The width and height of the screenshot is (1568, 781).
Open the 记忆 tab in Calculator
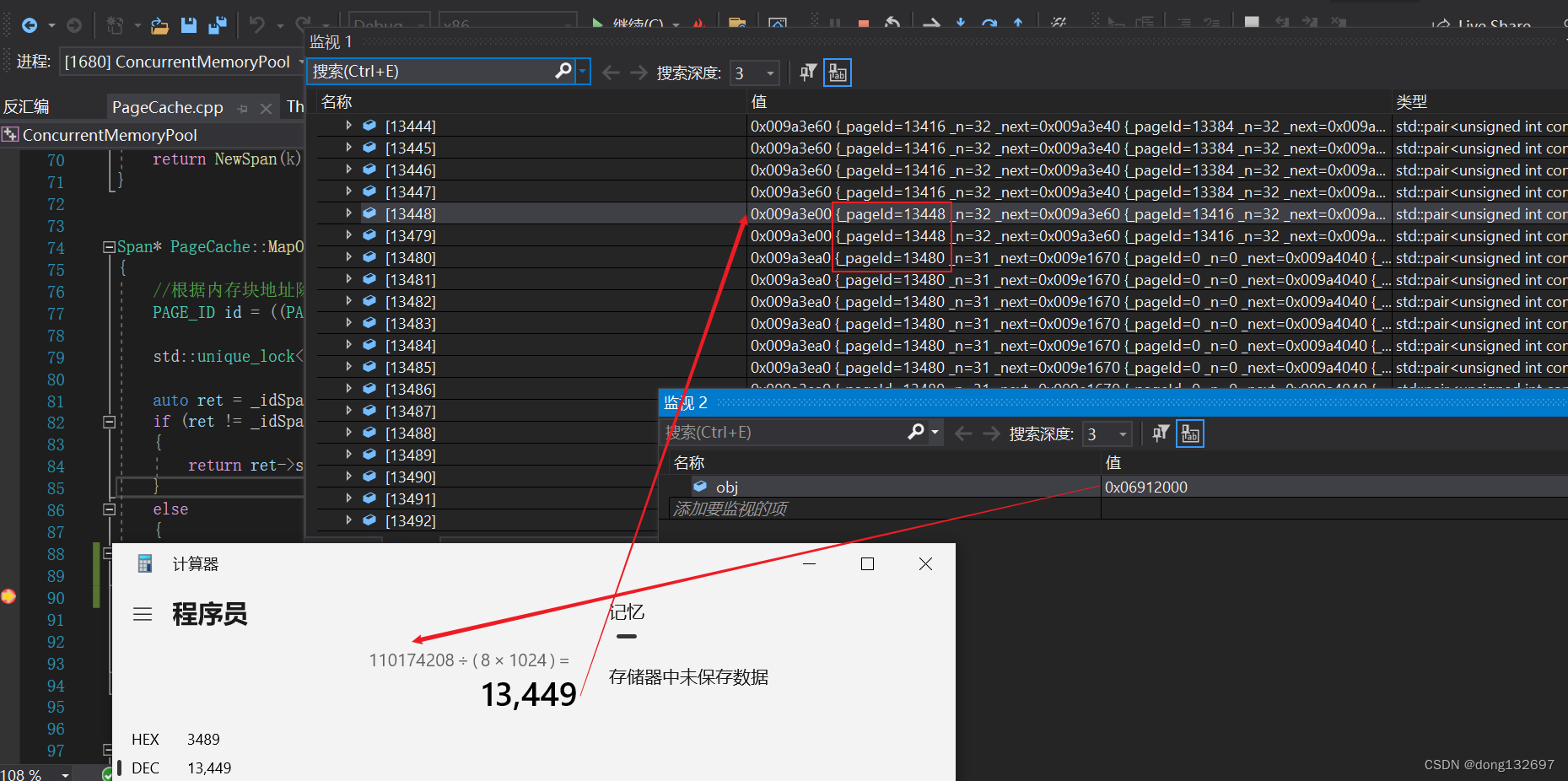627,612
